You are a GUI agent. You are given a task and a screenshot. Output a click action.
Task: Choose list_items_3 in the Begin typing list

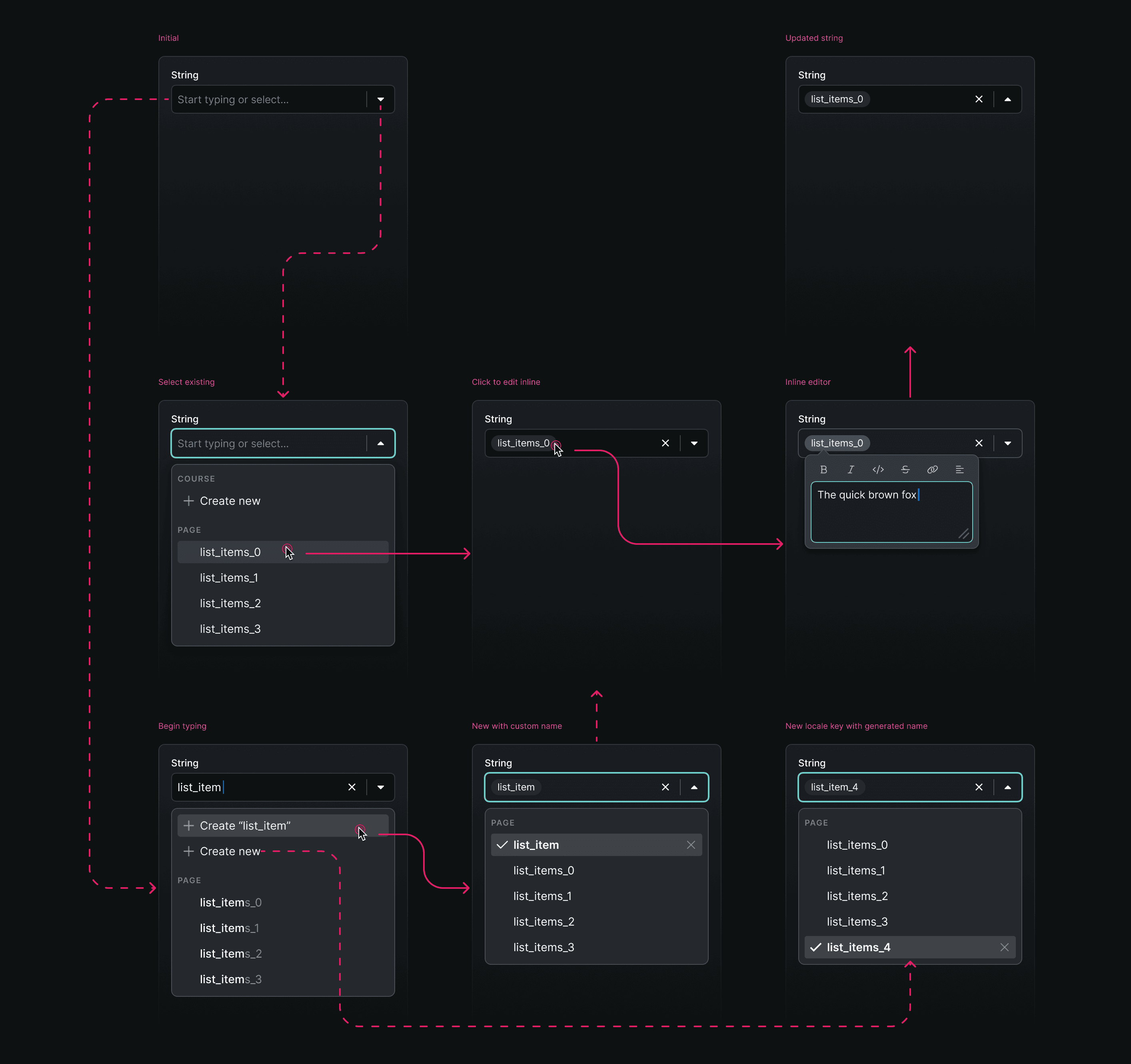(283, 979)
